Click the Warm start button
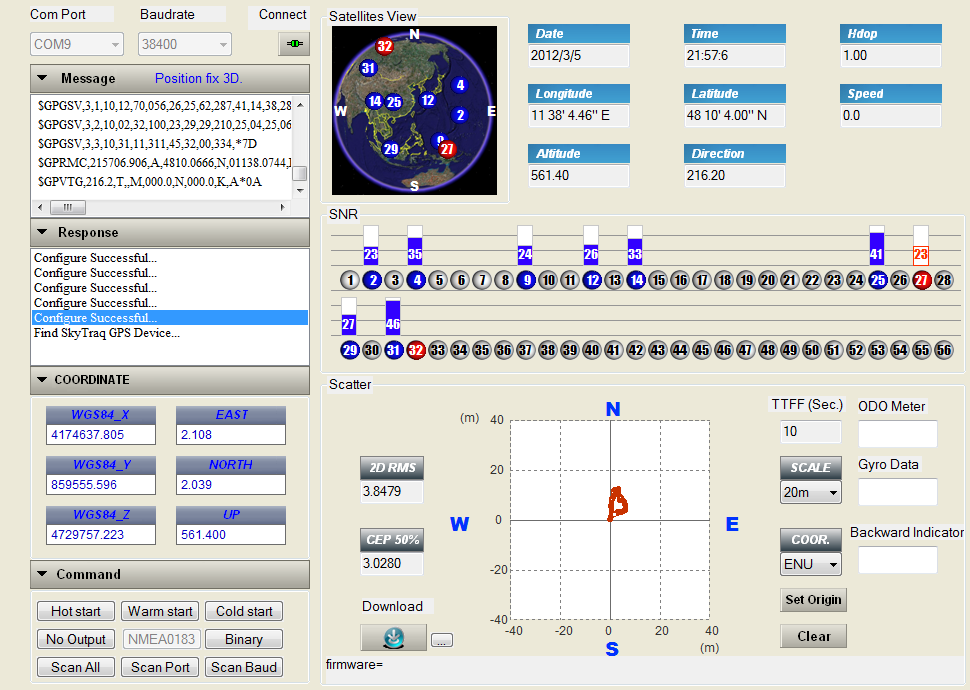The height and width of the screenshot is (690, 970). tap(160, 611)
